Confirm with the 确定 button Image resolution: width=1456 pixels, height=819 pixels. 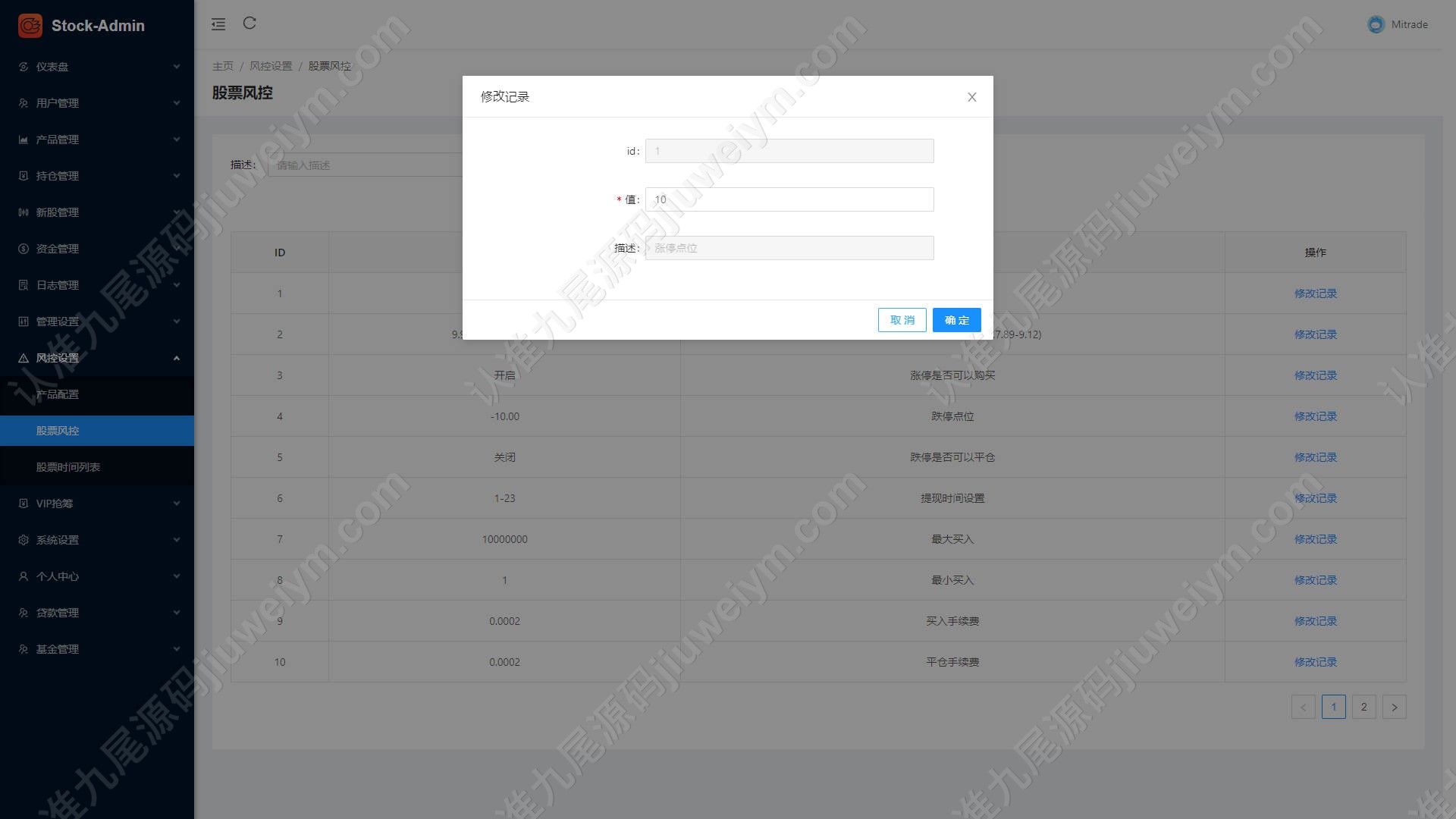(x=956, y=320)
